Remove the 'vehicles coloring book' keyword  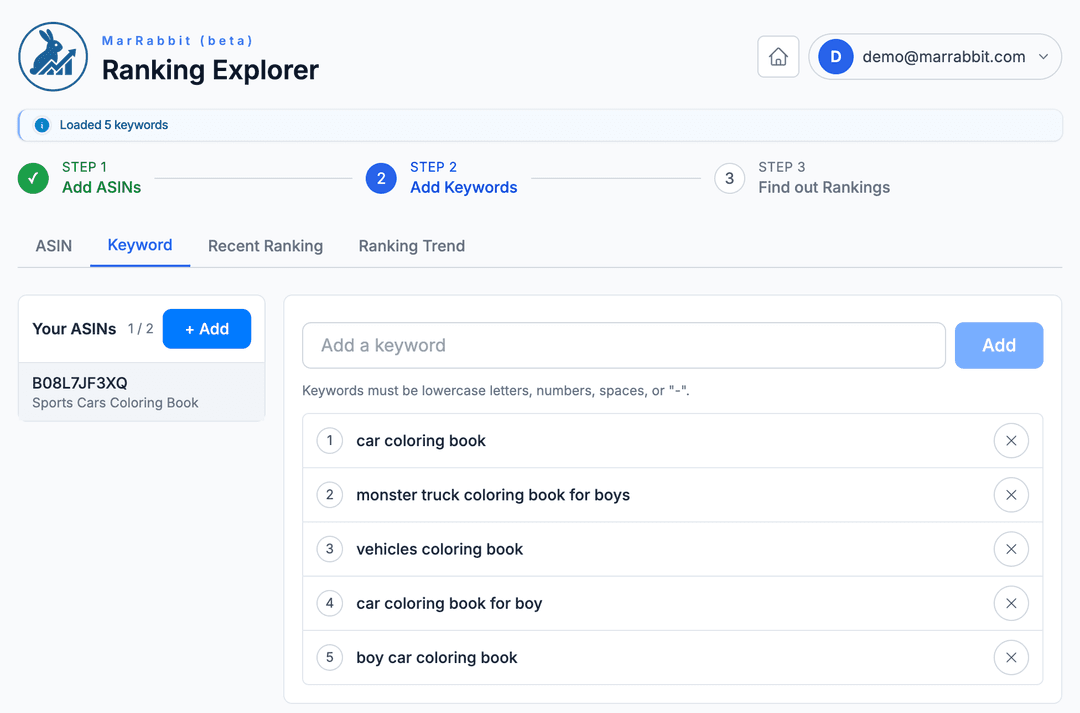1010,549
